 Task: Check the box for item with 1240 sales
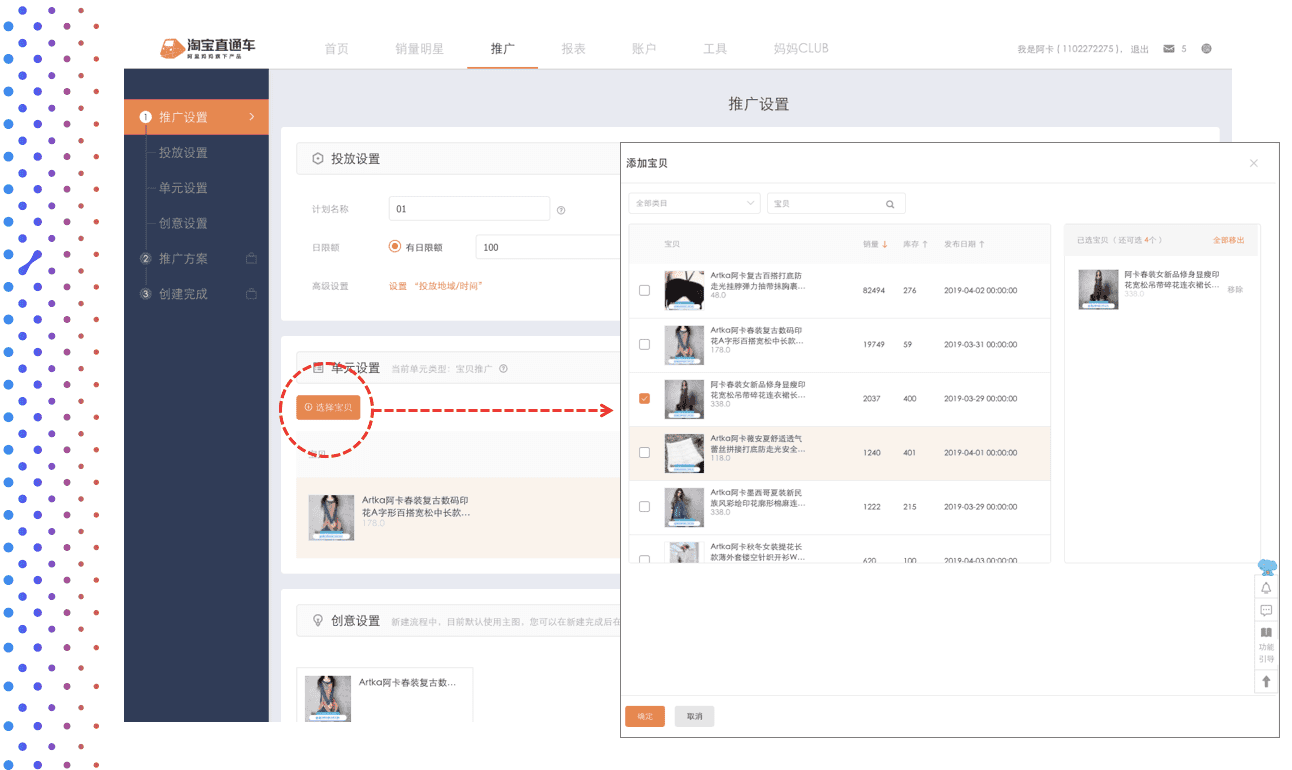click(x=644, y=452)
